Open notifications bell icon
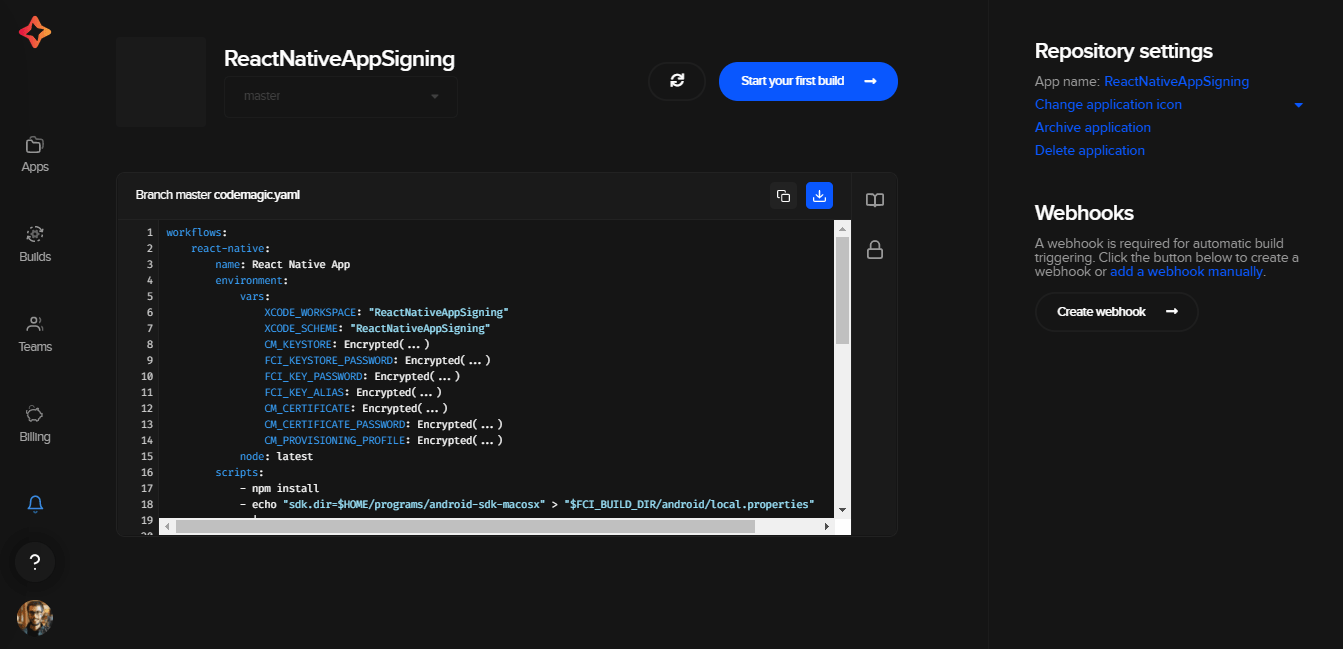The width and height of the screenshot is (1343, 649). [35, 504]
